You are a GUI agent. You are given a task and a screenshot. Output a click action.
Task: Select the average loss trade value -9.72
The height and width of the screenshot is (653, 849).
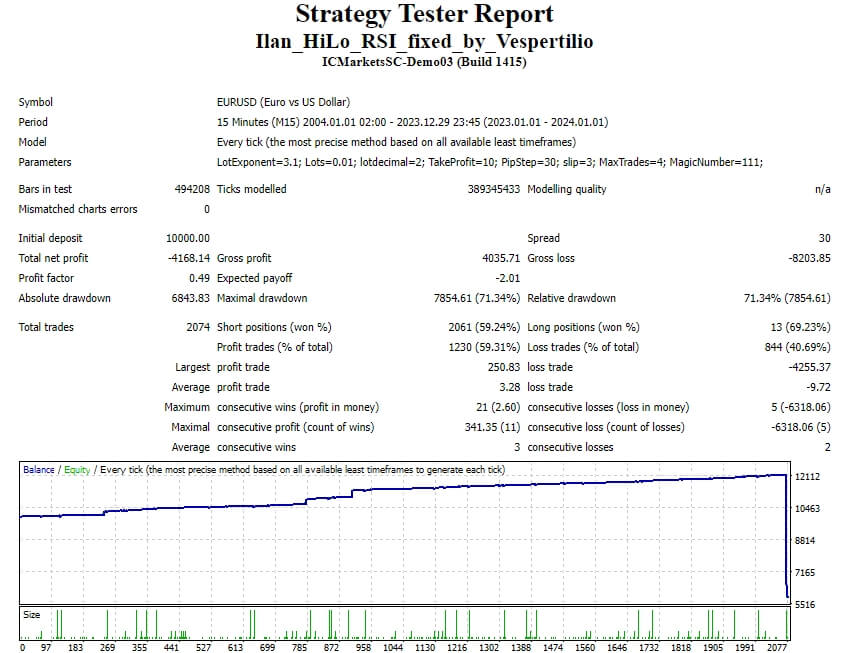tap(819, 388)
